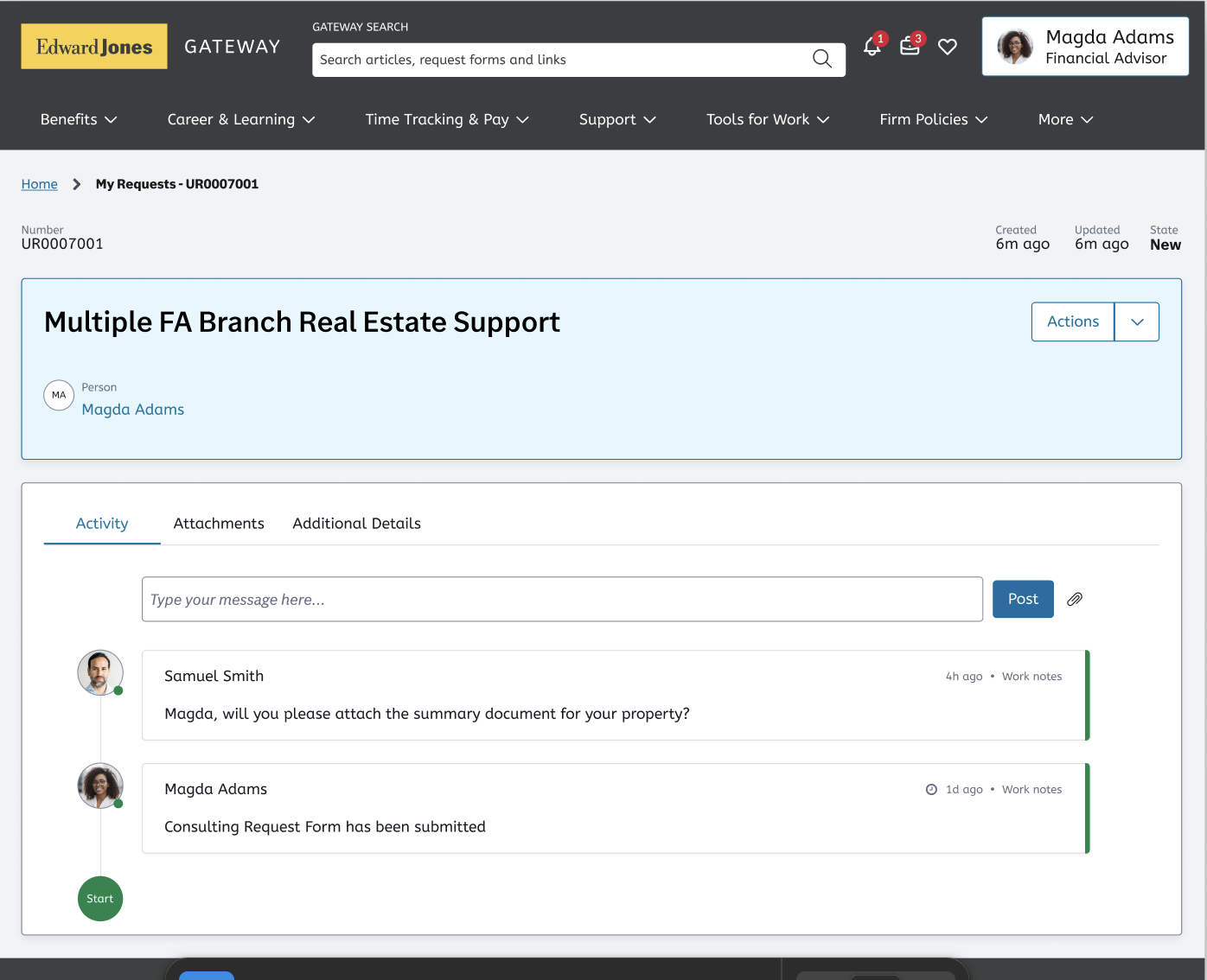Click the '1d ago' timestamp
The height and width of the screenshot is (980, 1207).
pos(964,790)
